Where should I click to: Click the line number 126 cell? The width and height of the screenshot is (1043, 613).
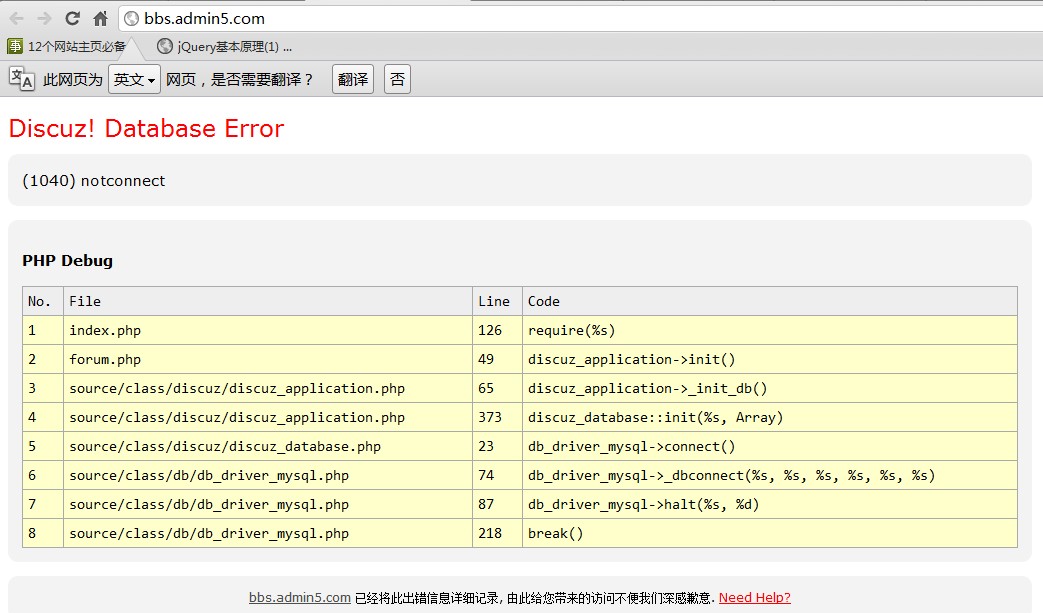tap(498, 330)
